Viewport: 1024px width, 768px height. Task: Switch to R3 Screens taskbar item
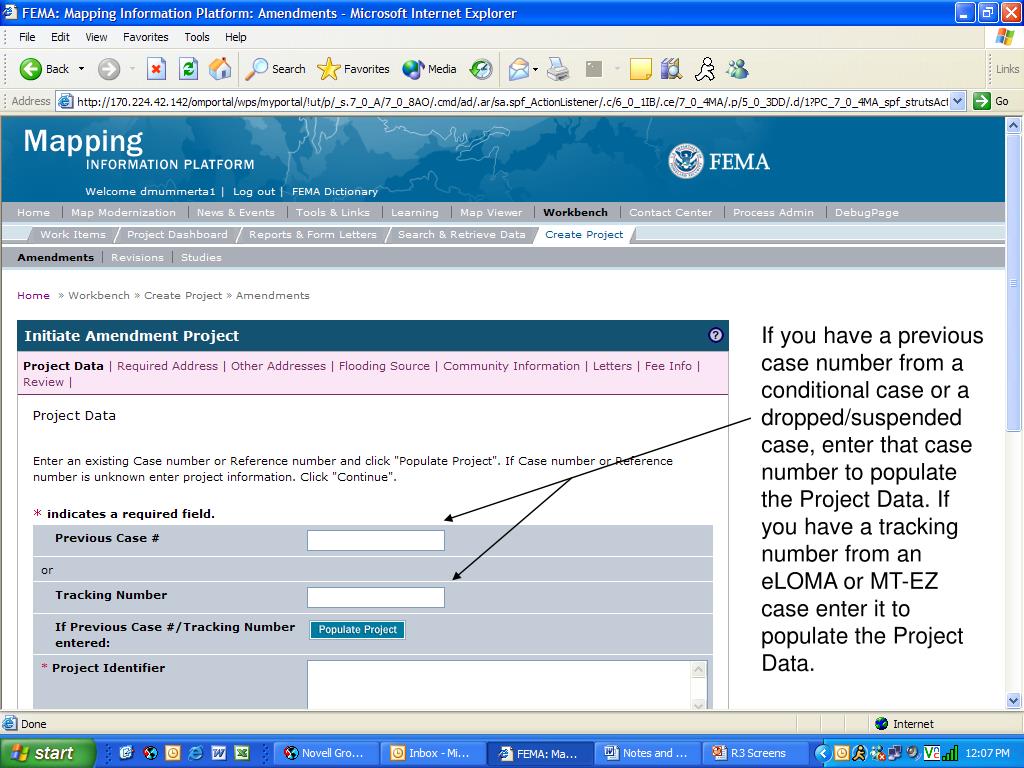pyautogui.click(x=754, y=753)
